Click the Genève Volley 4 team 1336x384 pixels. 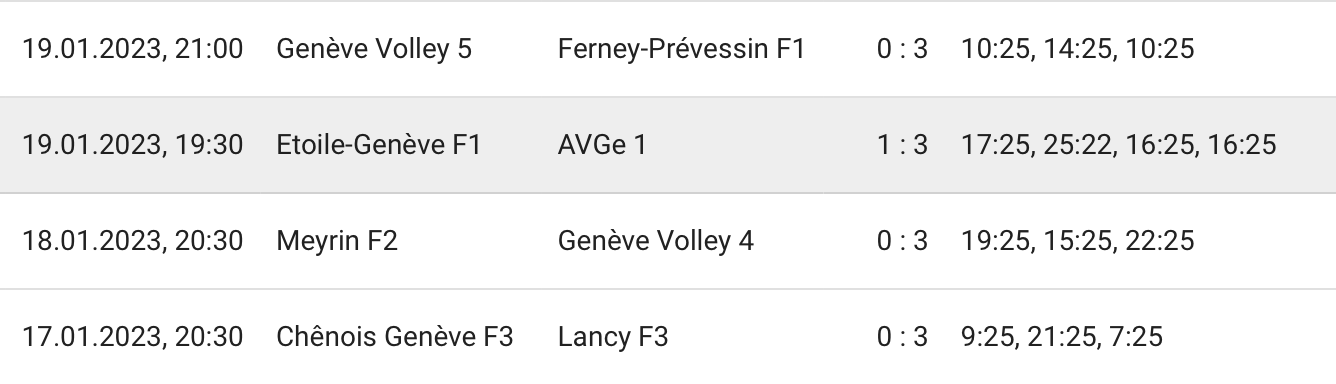(x=656, y=241)
